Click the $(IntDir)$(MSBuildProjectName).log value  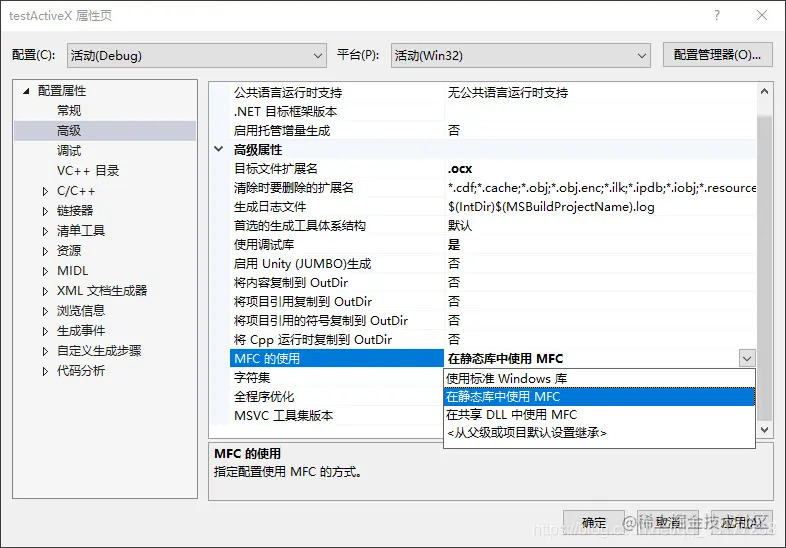point(551,207)
